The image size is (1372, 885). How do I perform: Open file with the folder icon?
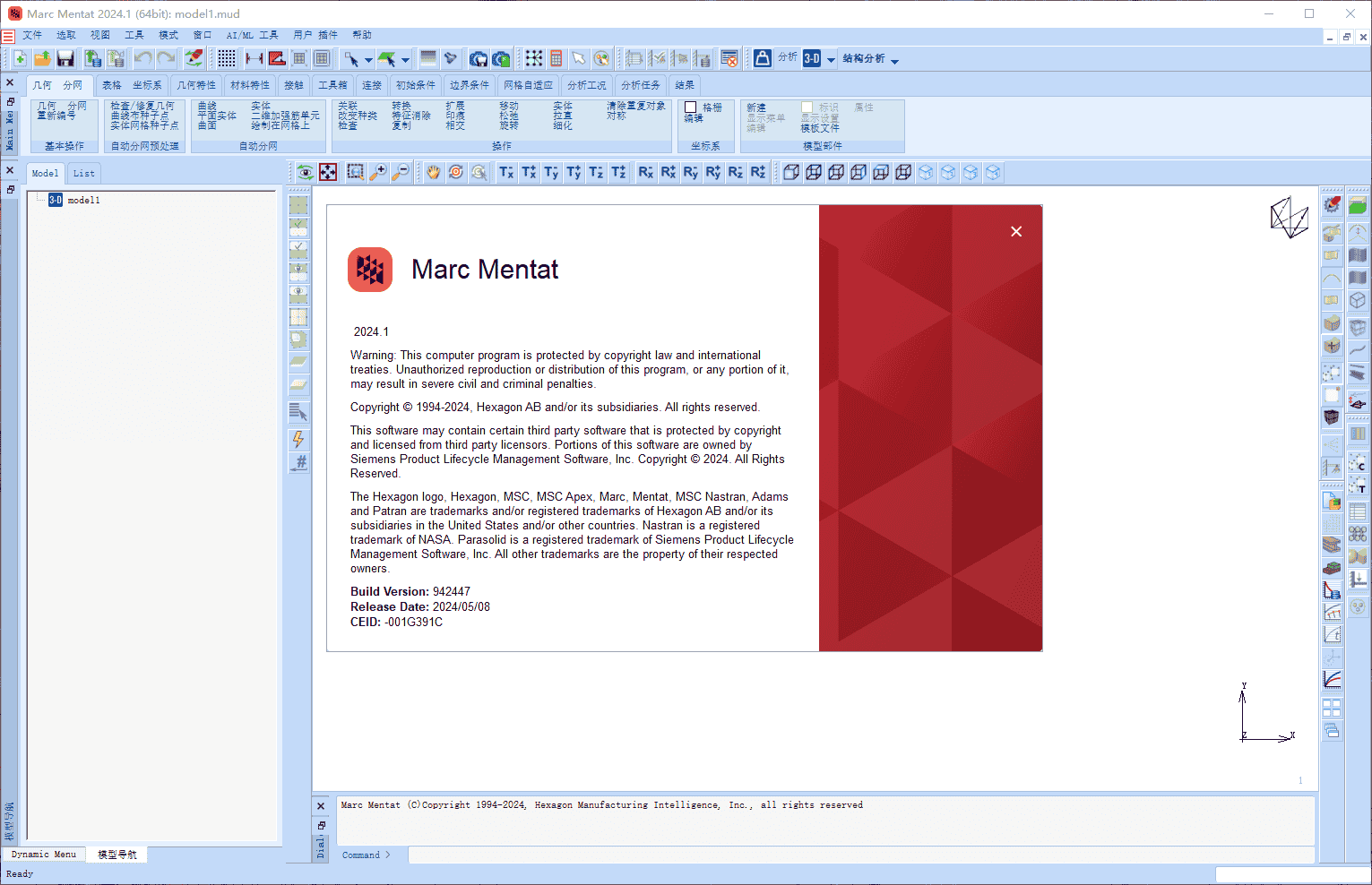[x=42, y=59]
